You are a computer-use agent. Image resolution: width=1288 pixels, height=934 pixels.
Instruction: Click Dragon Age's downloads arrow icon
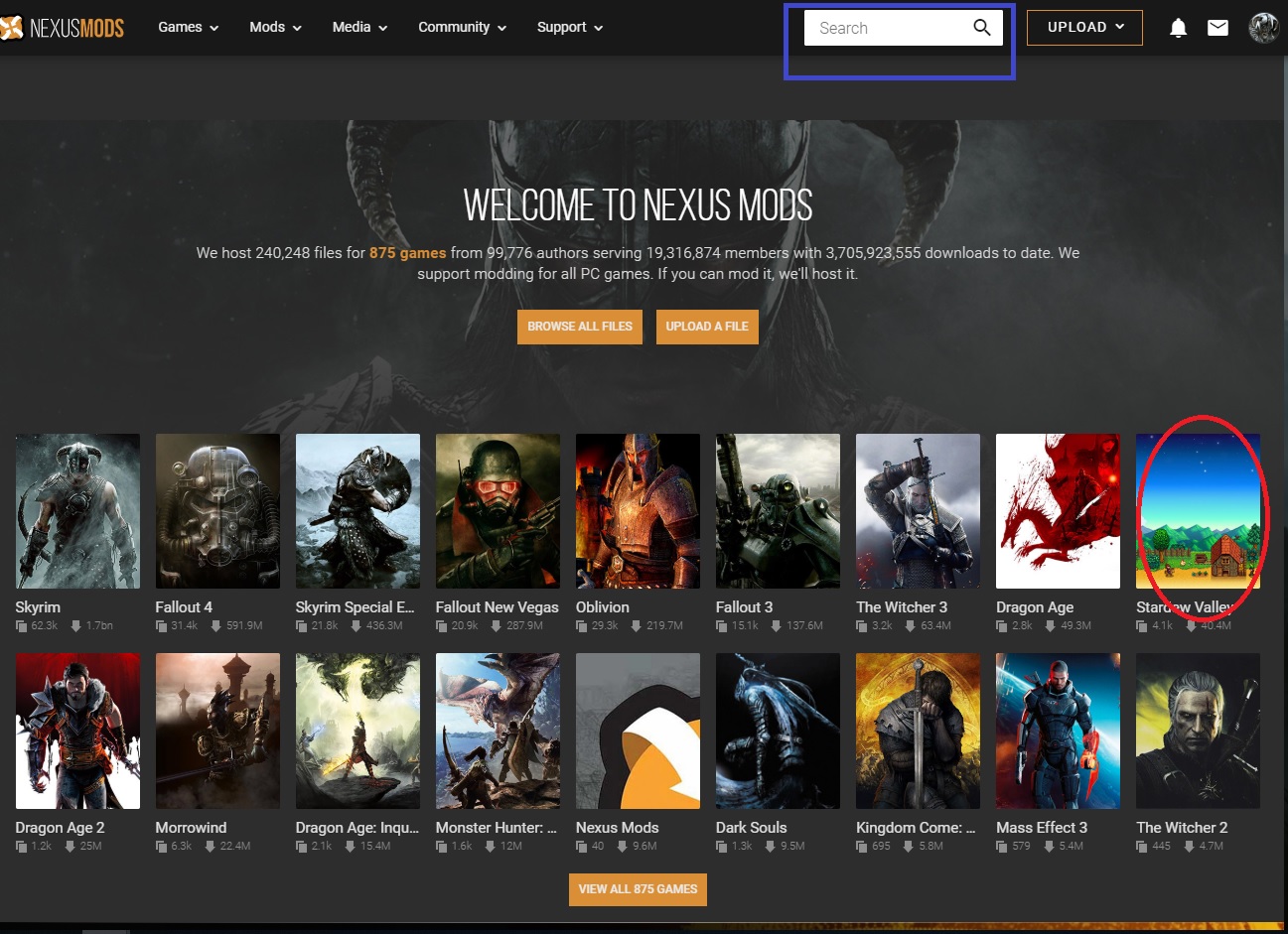click(1050, 626)
